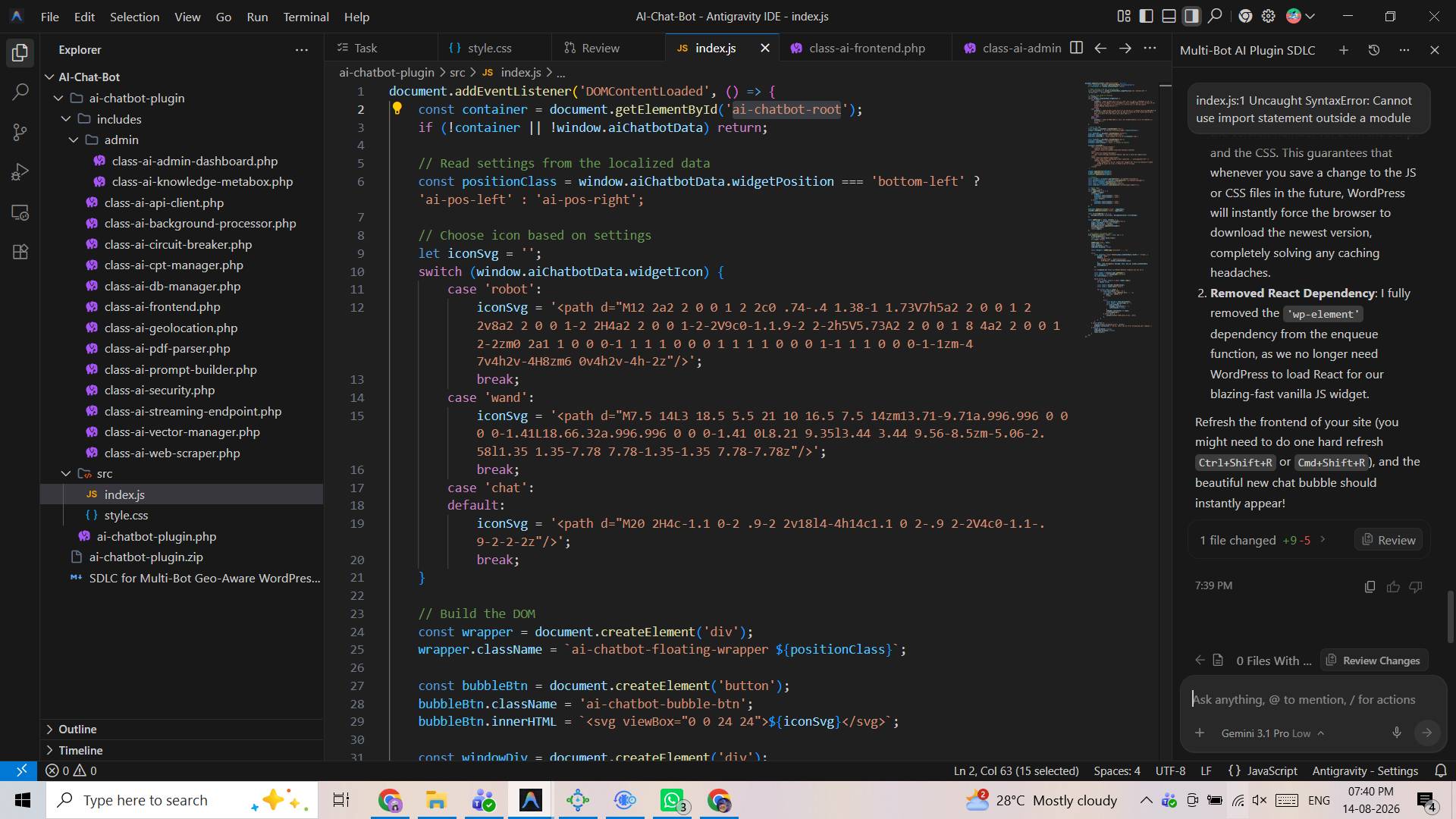The width and height of the screenshot is (1456, 819).
Task: Open the Source Control view
Action: (x=20, y=133)
